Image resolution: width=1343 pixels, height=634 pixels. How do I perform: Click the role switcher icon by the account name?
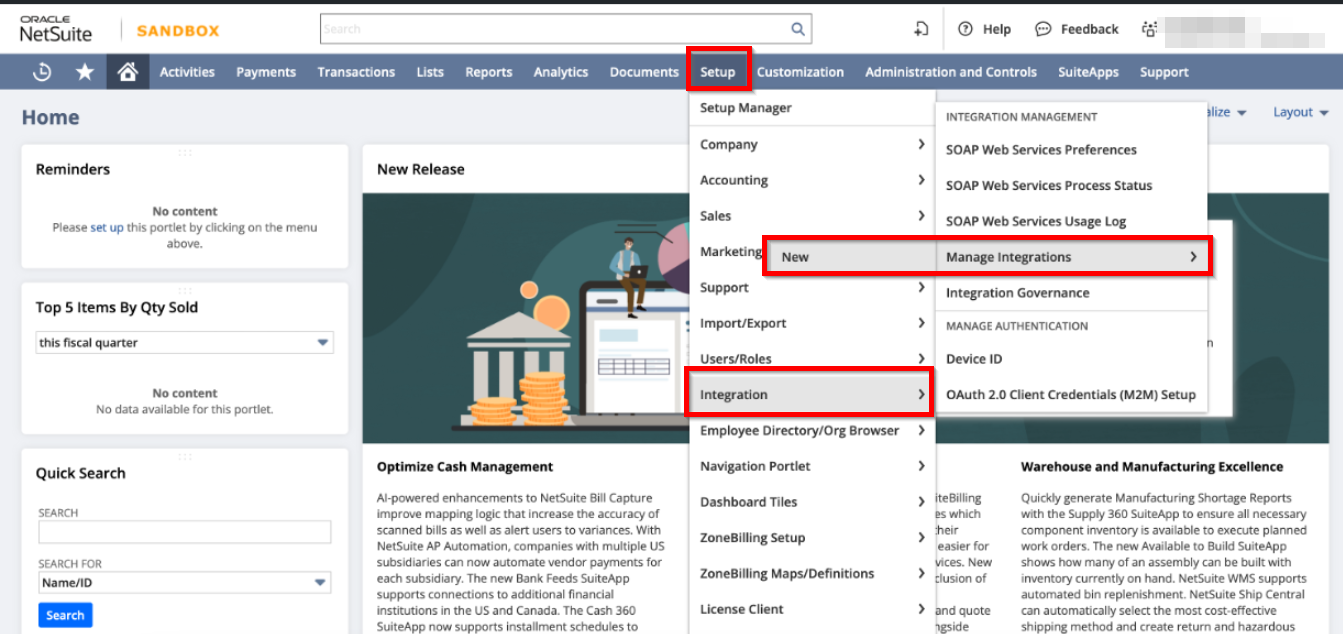click(x=1149, y=29)
